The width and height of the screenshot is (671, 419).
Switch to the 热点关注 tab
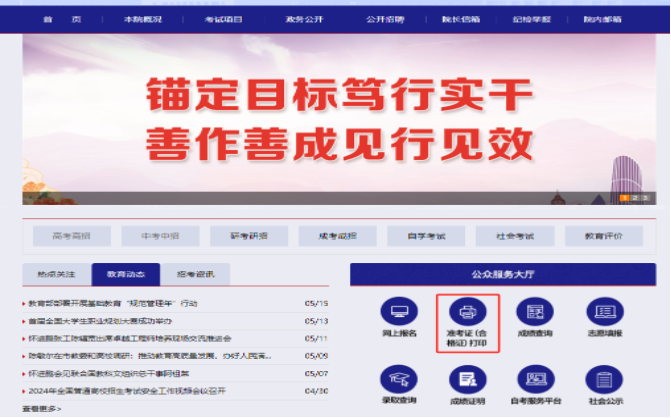coord(56,274)
